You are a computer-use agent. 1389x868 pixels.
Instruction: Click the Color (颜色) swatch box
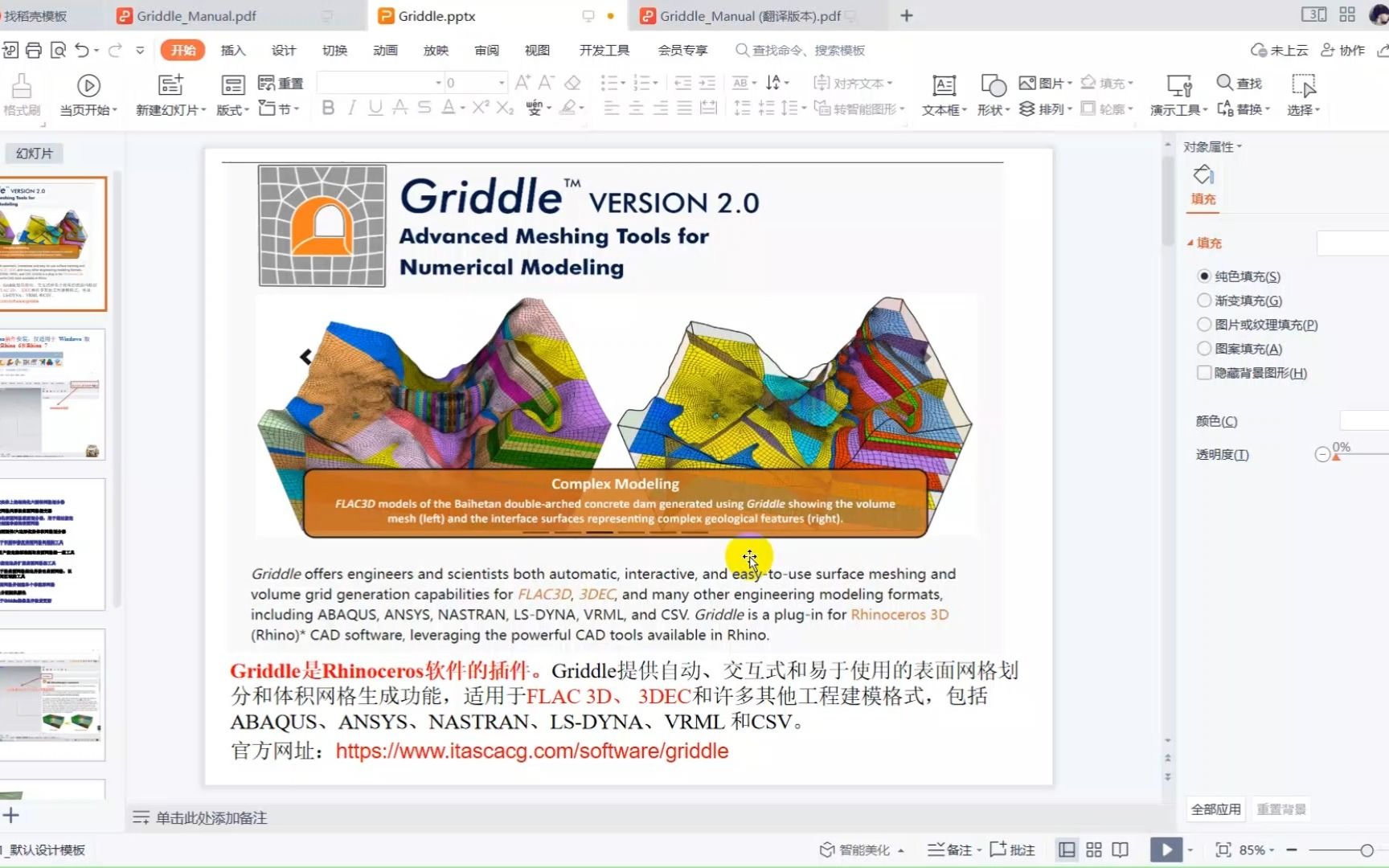(1364, 420)
